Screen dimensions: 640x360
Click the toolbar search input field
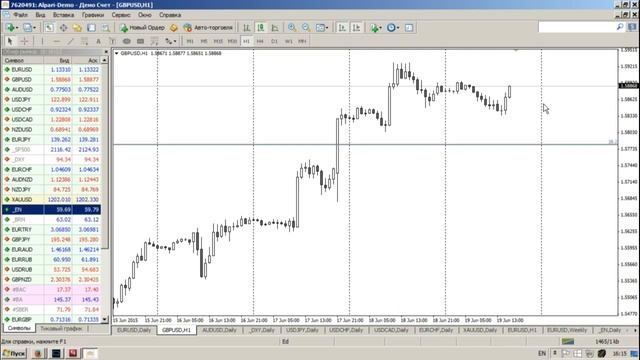pyautogui.click(x=577, y=27)
